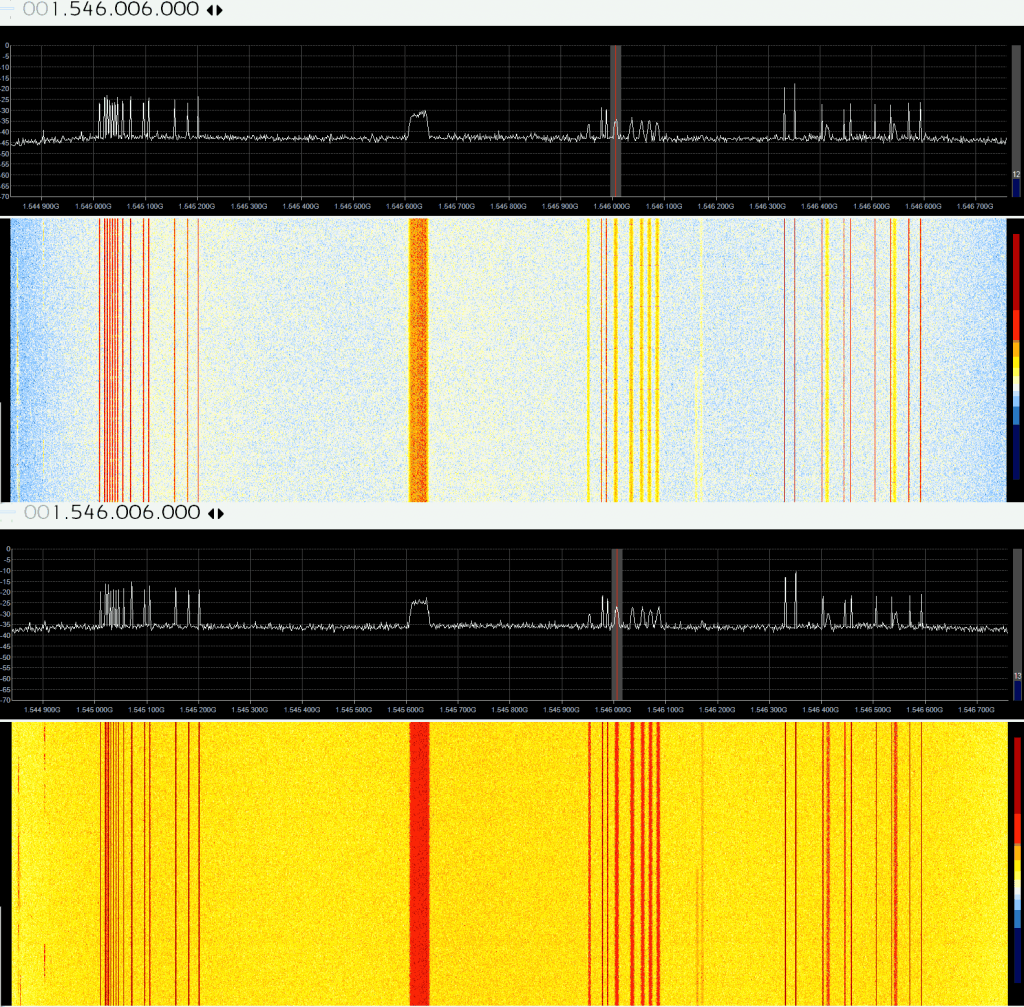Click the 1.545 000G axis label in lower spectrum
The height and width of the screenshot is (1007, 1024).
tap(95, 710)
